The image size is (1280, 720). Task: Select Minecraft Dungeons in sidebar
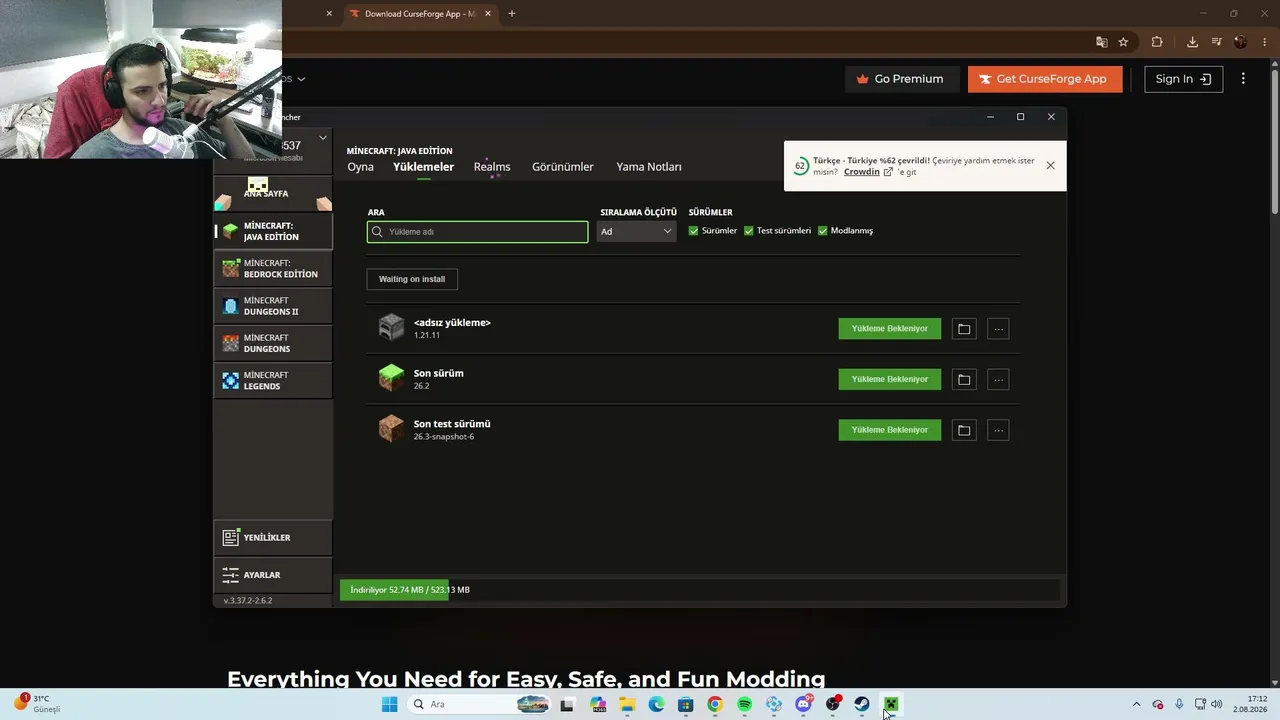[x=273, y=343]
